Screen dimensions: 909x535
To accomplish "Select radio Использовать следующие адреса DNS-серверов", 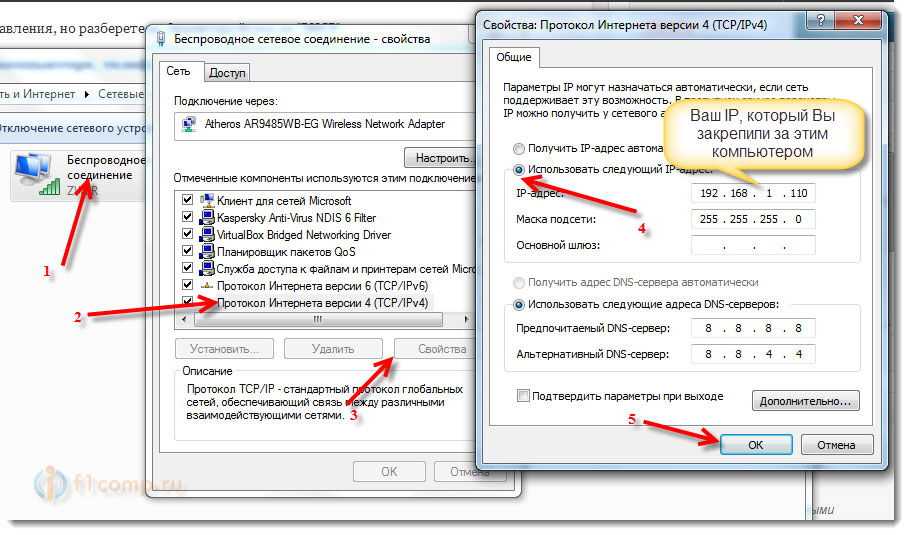I will (x=518, y=304).
